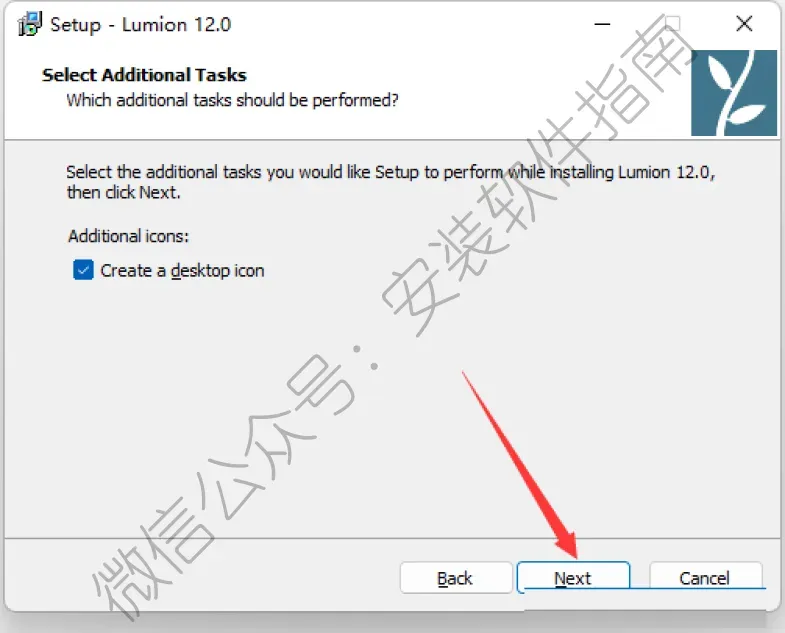The image size is (785, 633).
Task: Return to previous page with Back
Action: 456,578
